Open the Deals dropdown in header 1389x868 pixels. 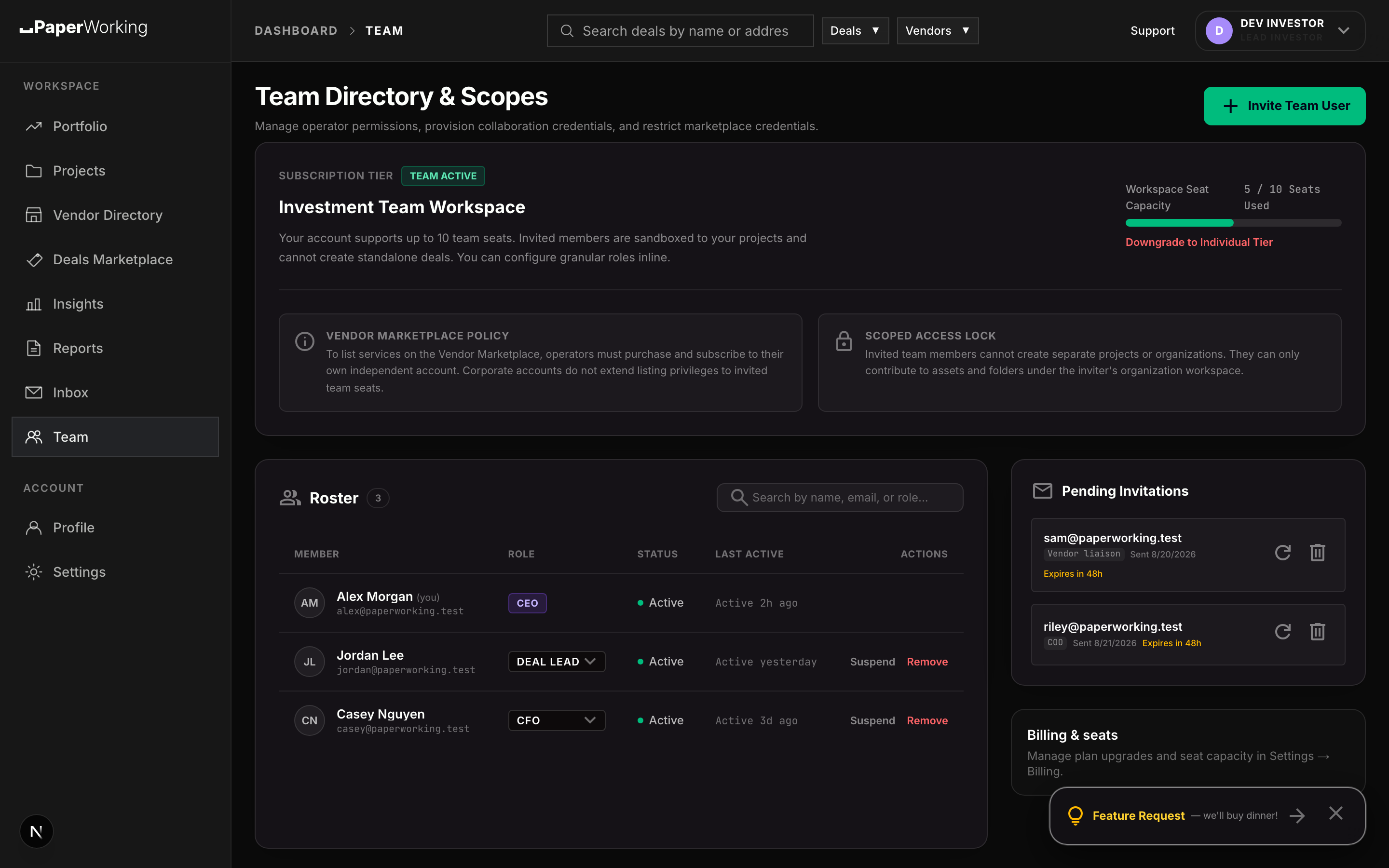click(x=855, y=31)
